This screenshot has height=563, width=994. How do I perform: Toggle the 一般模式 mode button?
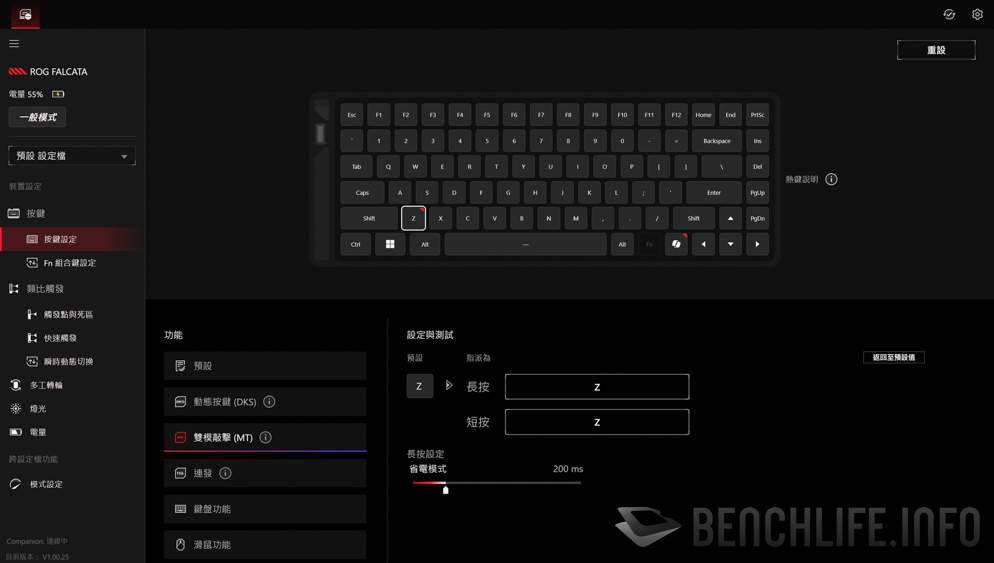click(37, 117)
